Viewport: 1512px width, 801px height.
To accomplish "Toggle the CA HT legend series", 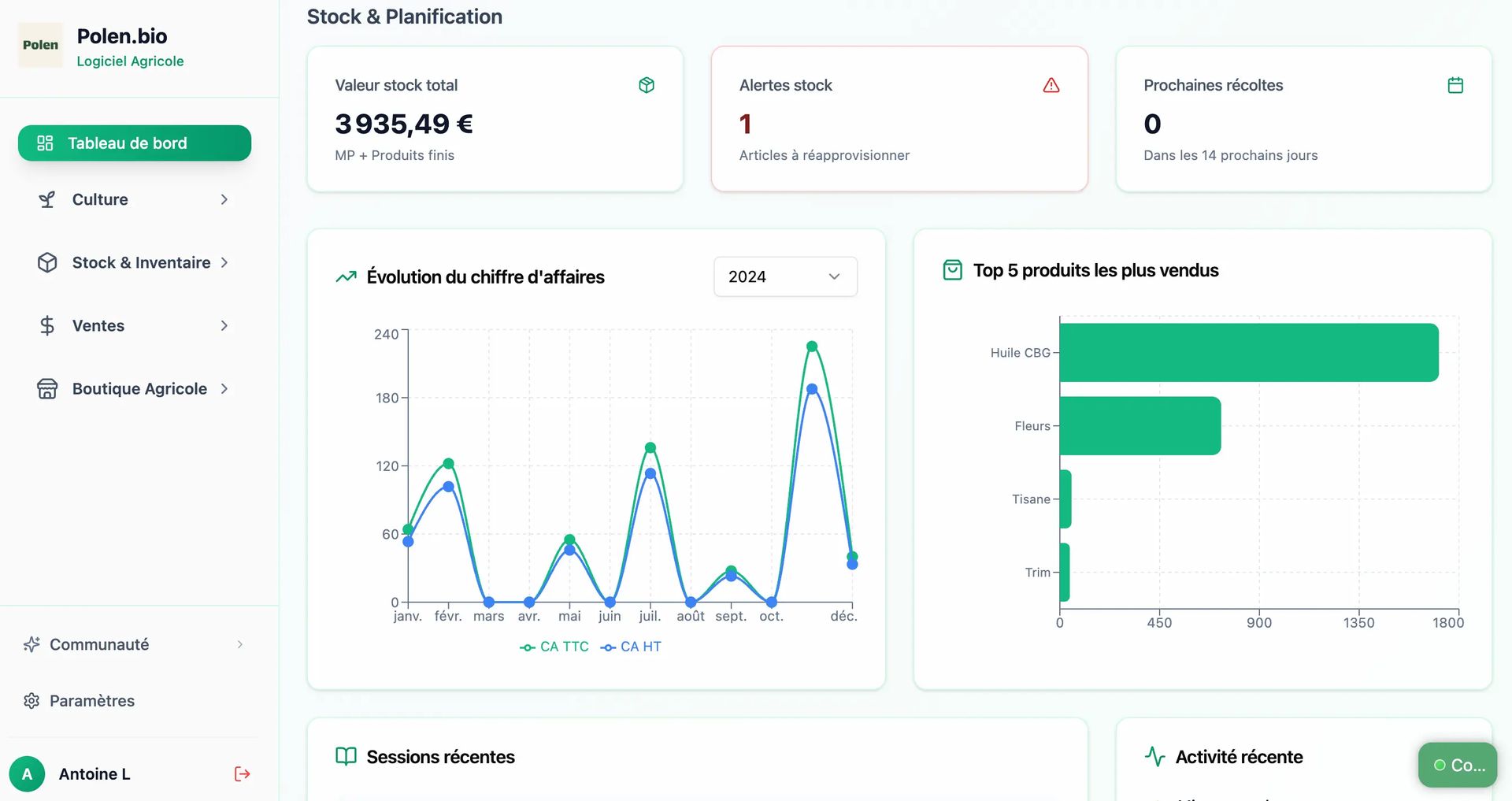I will click(x=631, y=647).
